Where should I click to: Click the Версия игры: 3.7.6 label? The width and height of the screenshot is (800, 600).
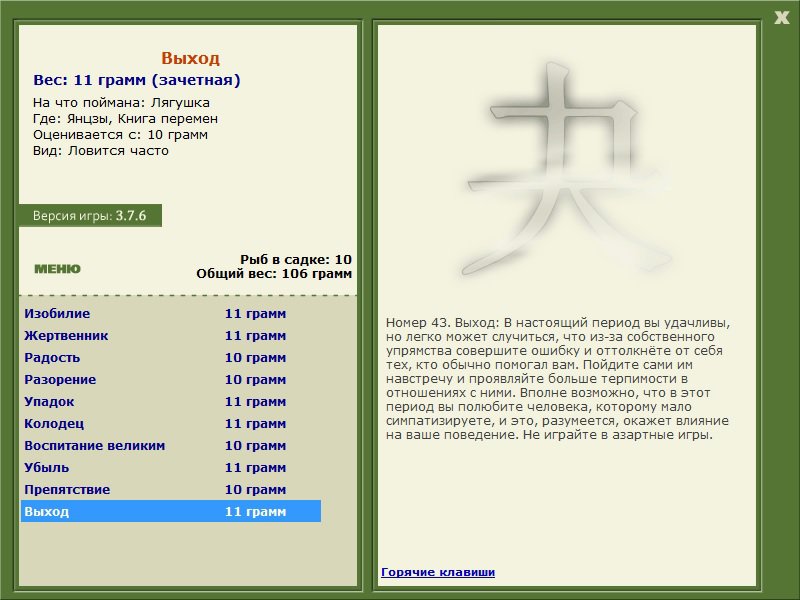point(90,215)
